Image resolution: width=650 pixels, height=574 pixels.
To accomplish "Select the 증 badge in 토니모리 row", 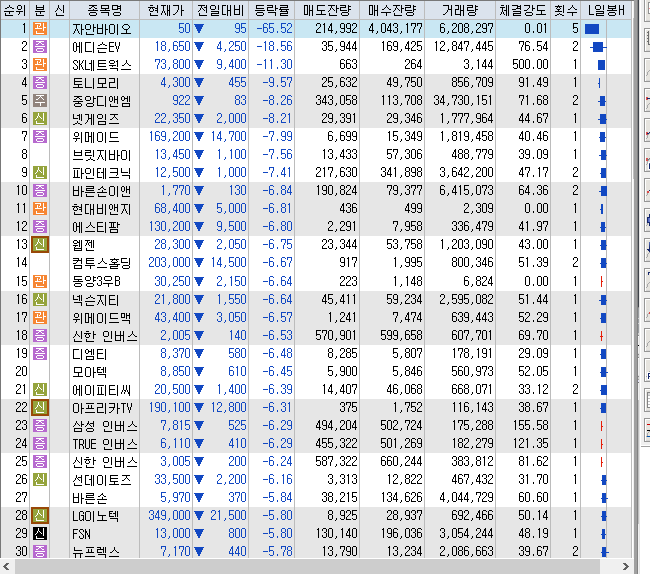I will pos(40,82).
